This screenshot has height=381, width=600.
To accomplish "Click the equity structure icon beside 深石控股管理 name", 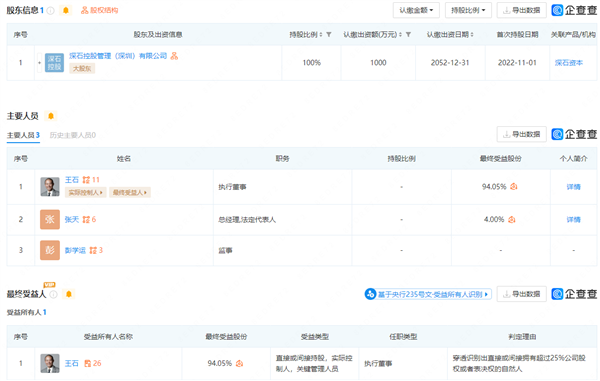I will (x=174, y=56).
